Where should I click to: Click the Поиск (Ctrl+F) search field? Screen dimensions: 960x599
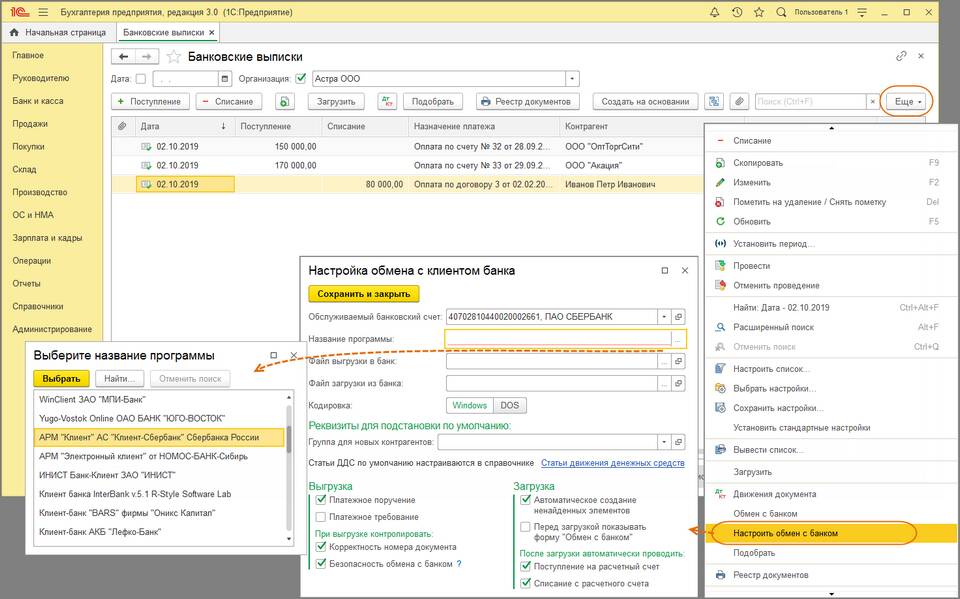[811, 102]
